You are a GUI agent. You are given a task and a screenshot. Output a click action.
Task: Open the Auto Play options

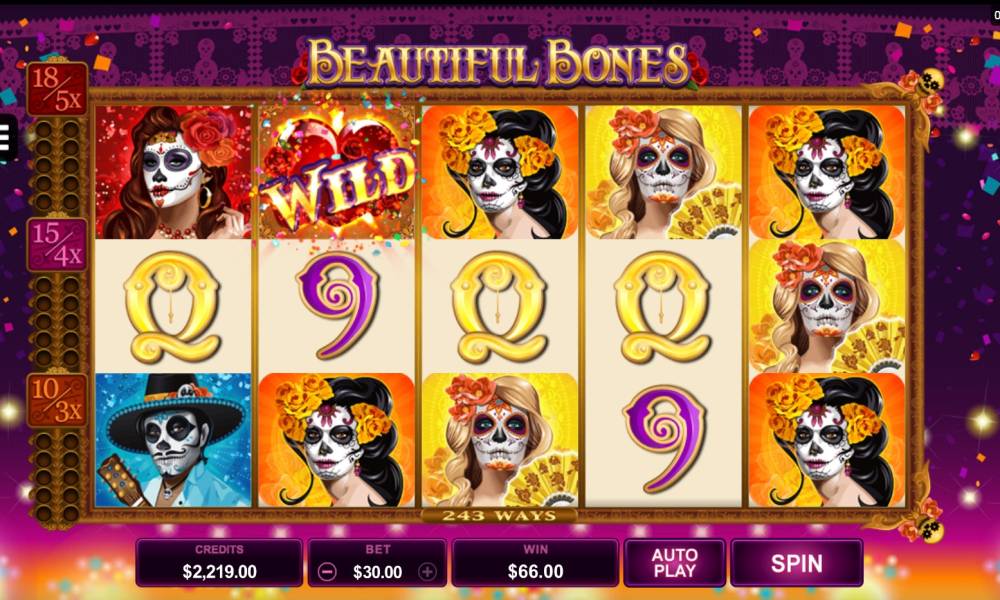(675, 563)
